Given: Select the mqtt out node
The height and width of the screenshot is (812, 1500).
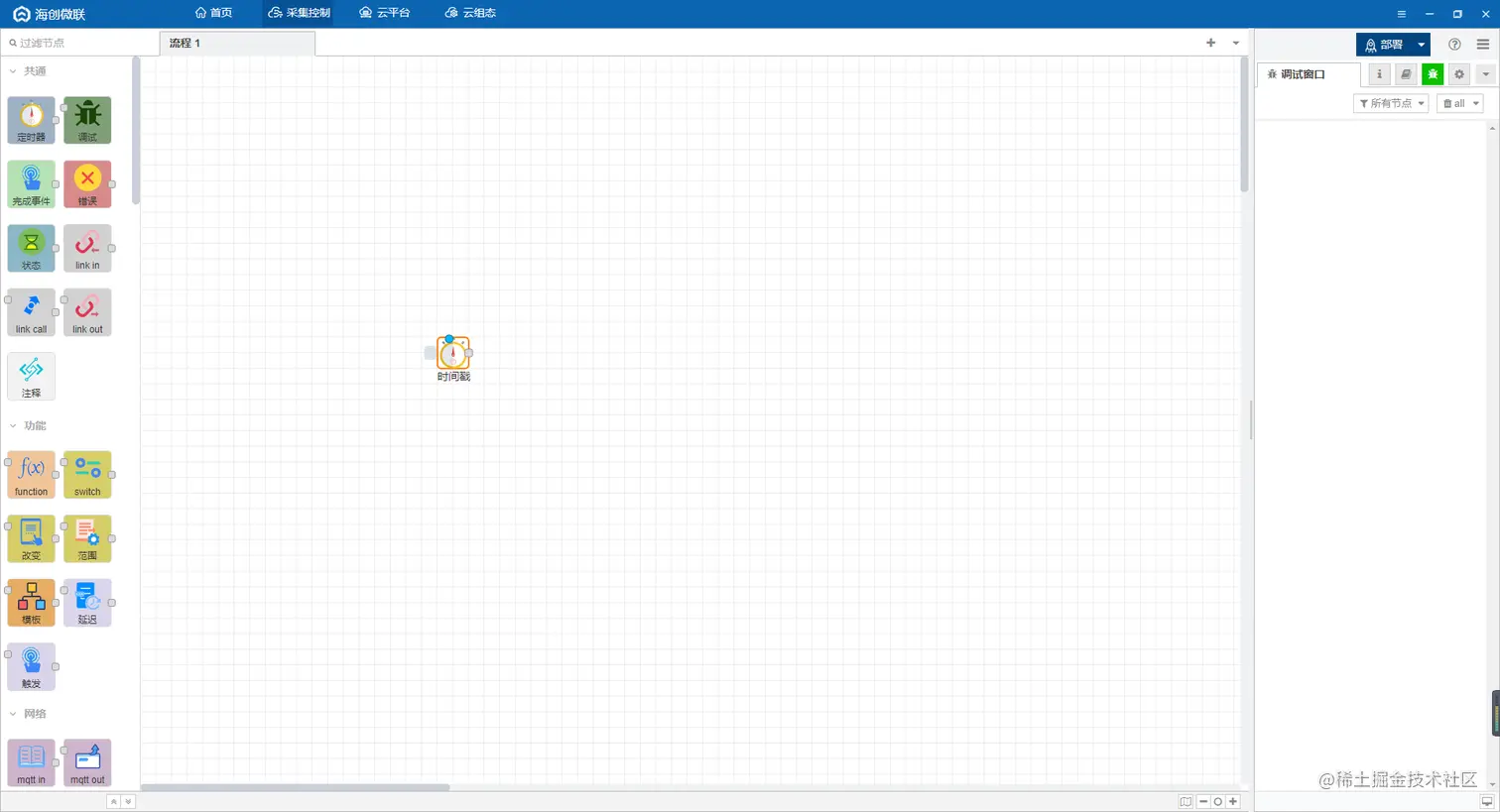Looking at the screenshot, I should (x=87, y=762).
